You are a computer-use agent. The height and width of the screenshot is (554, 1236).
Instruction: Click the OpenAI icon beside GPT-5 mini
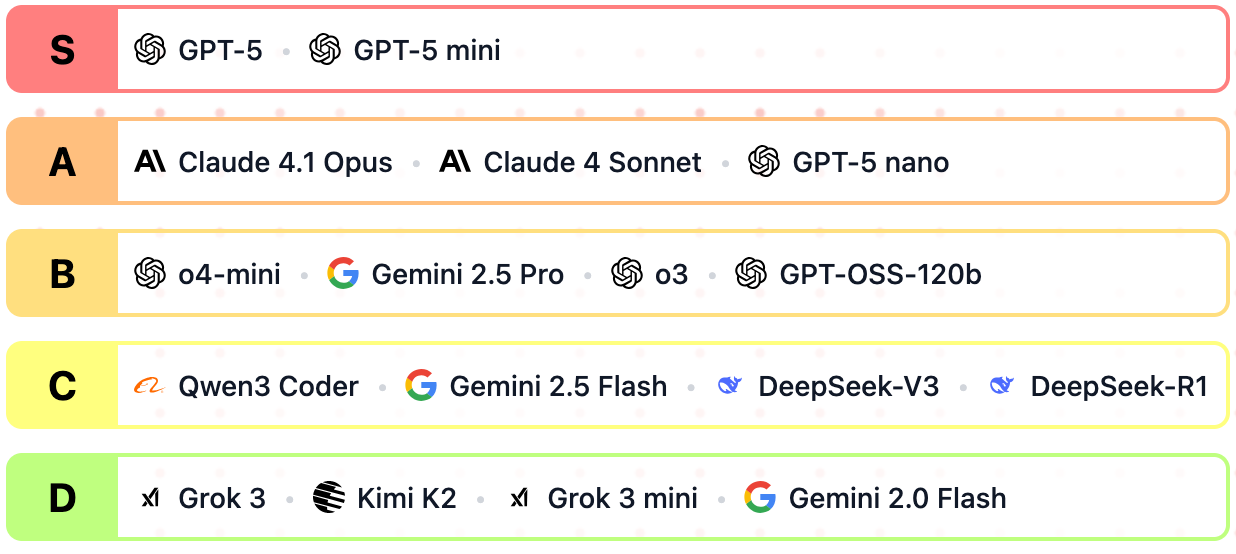[325, 49]
